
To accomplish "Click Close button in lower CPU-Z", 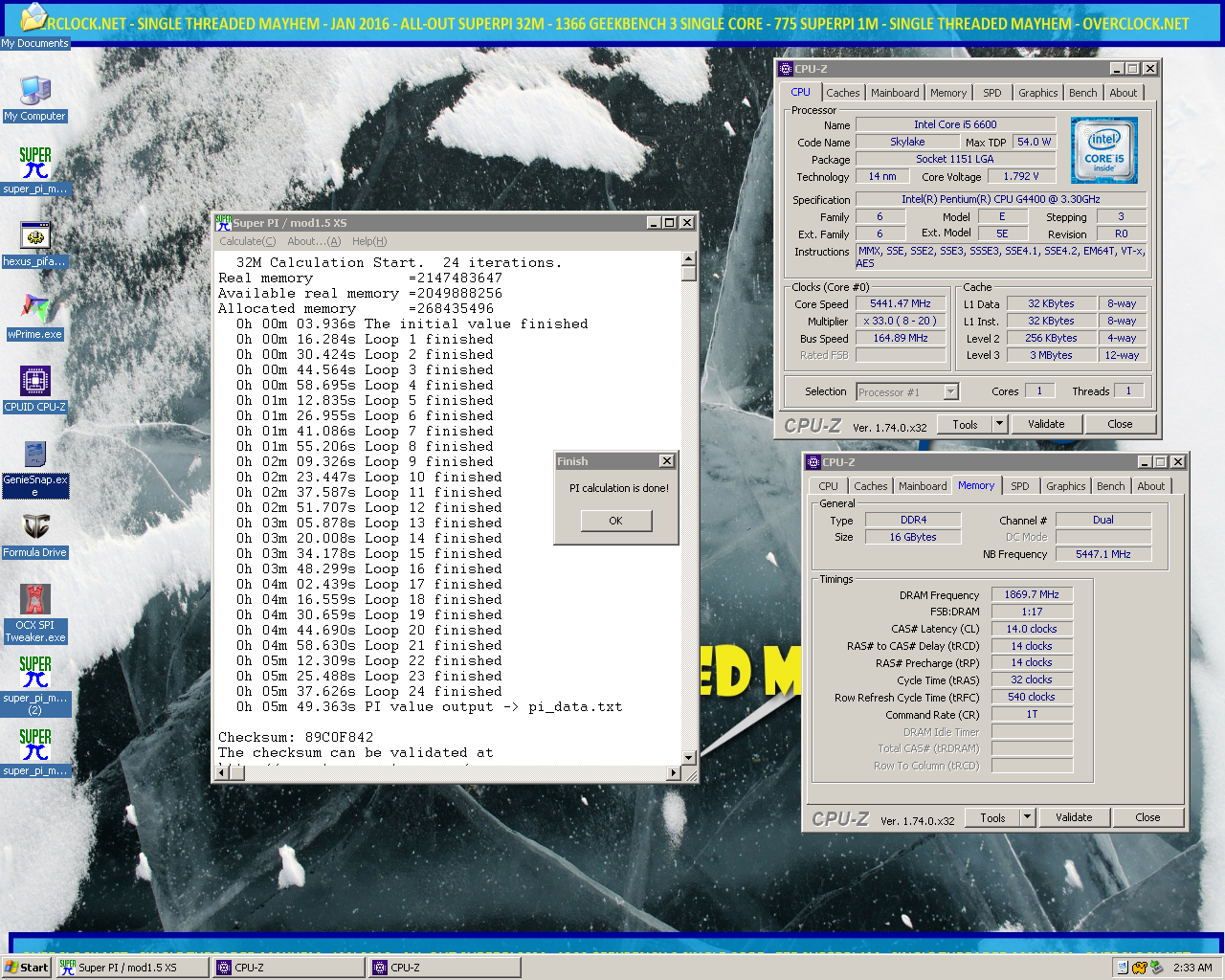I will [x=1147, y=817].
